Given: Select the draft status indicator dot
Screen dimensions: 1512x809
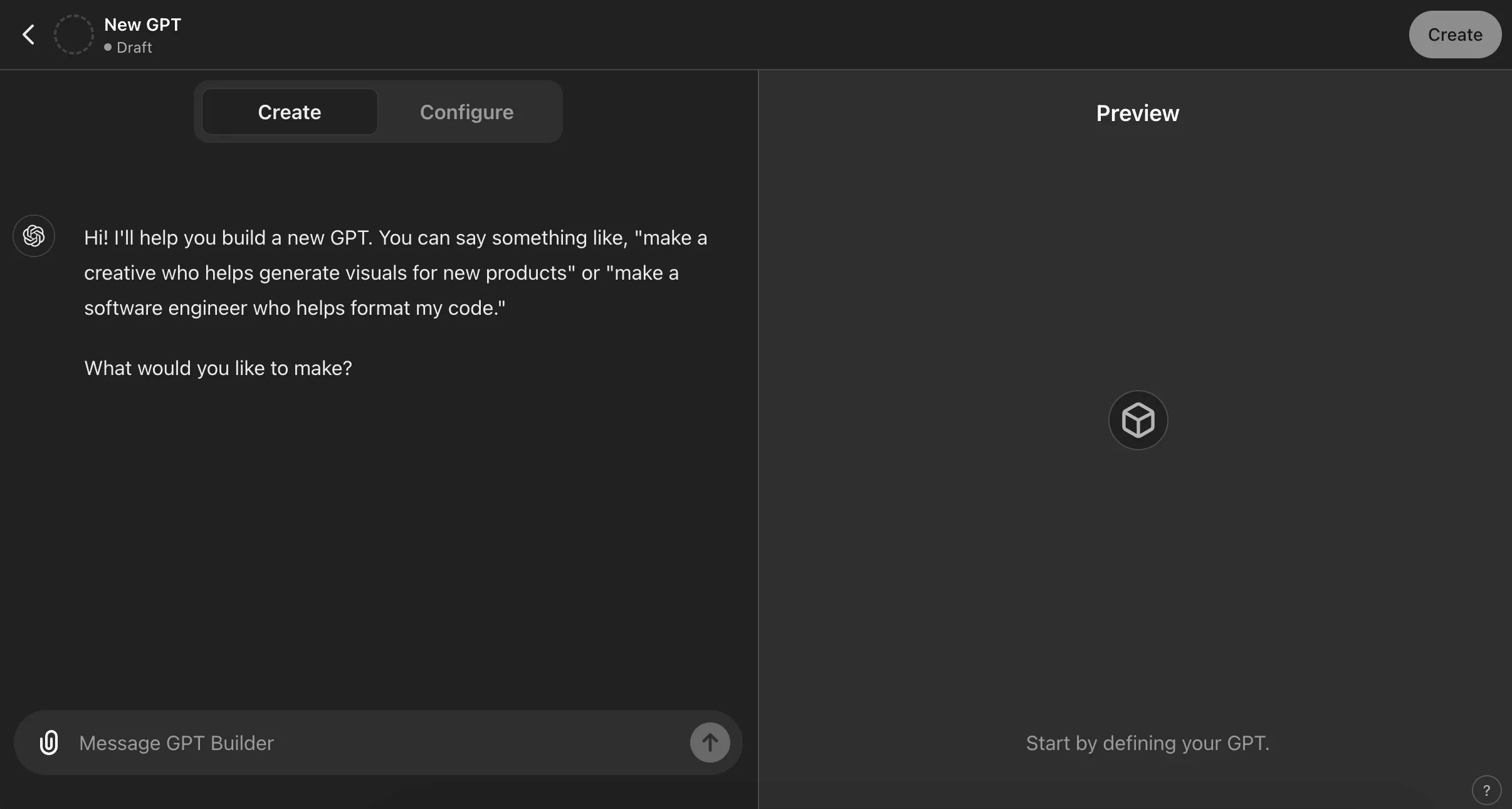Looking at the screenshot, I should (108, 47).
